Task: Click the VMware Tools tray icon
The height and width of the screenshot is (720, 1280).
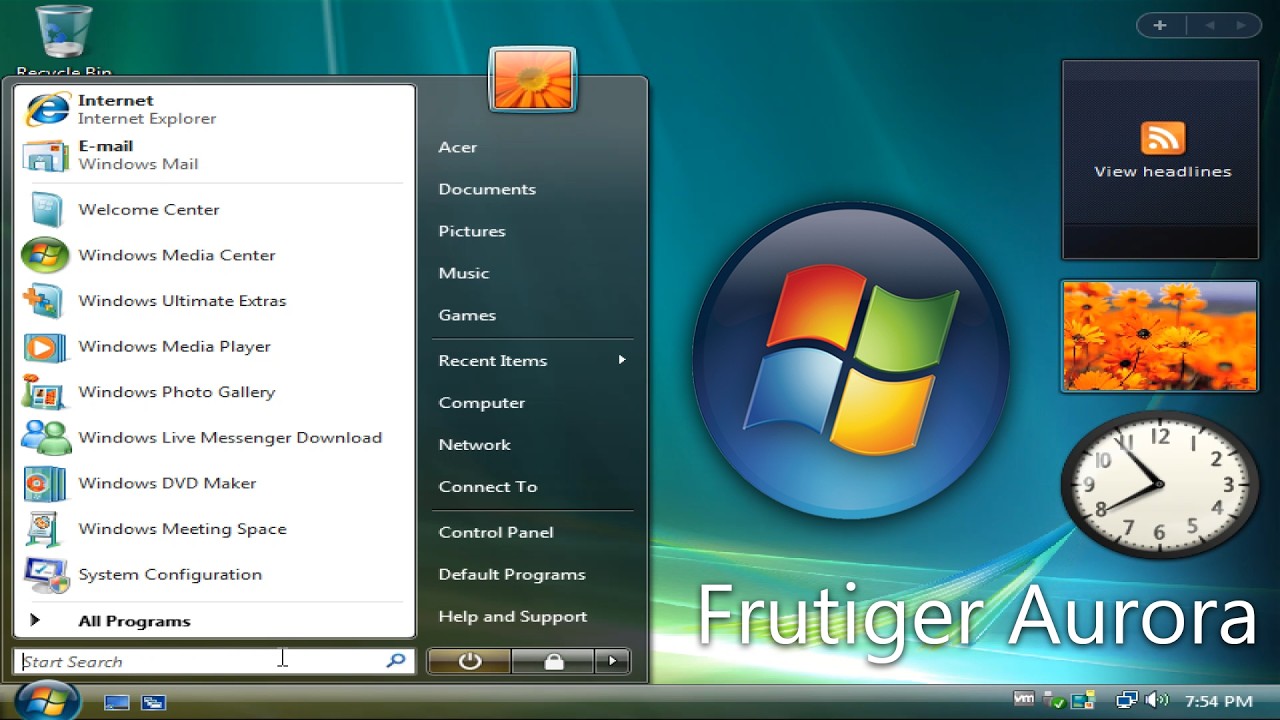Action: (1024, 700)
